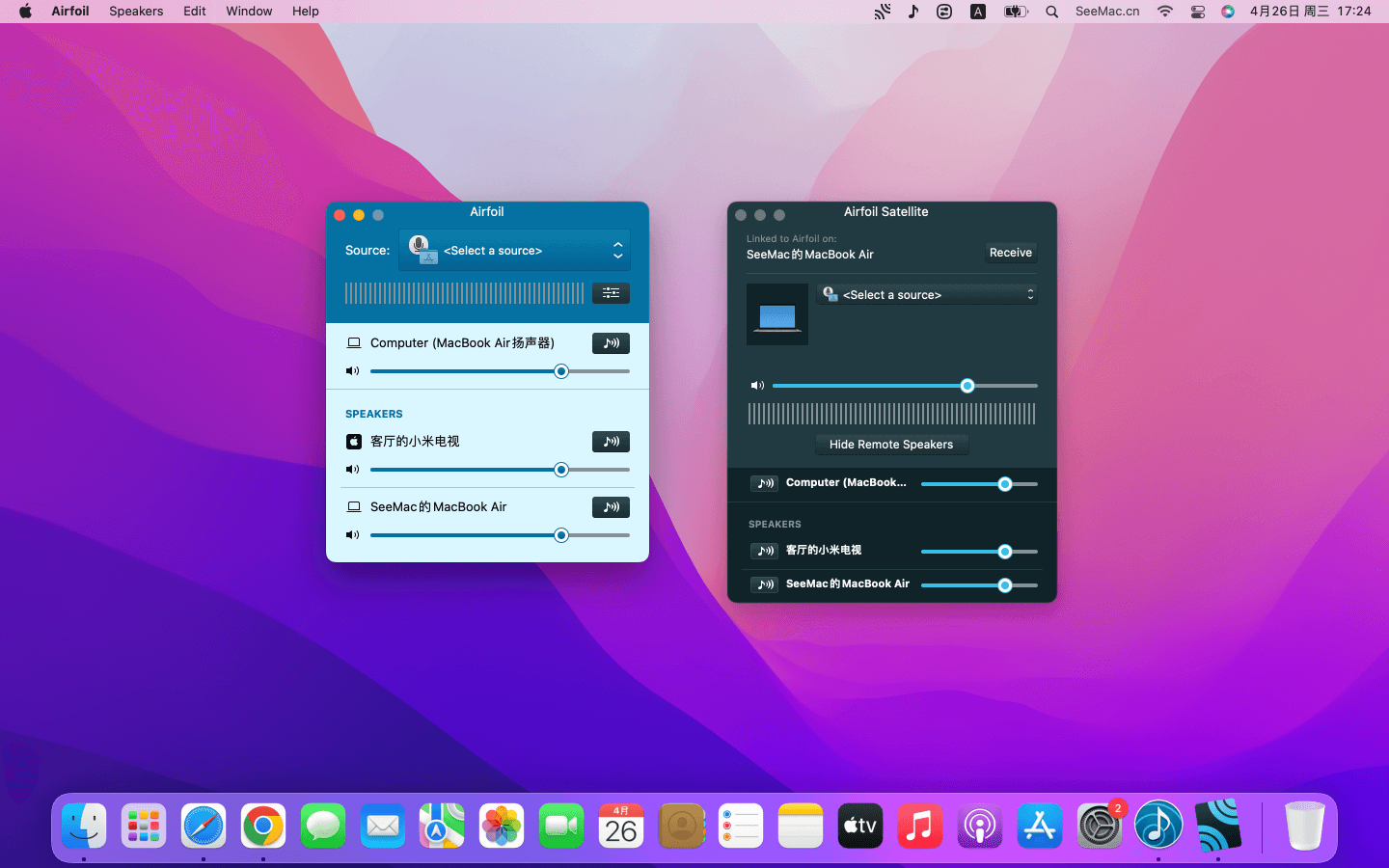Viewport: 1389px width, 868px height.
Task: Expand the Satellite source selector dropdown
Action: pyautogui.click(x=927, y=295)
